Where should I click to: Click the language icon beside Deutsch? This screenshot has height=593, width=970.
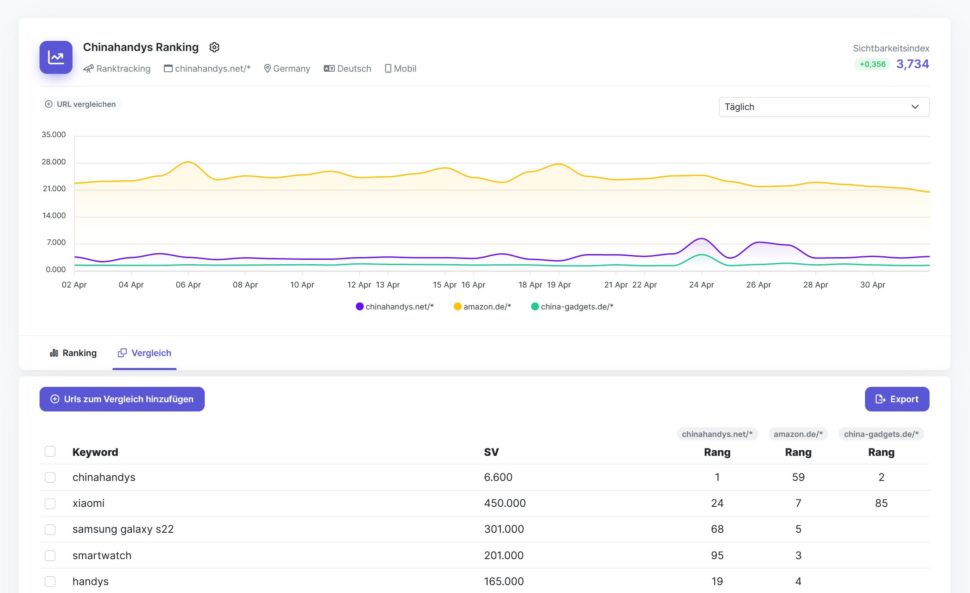329,69
